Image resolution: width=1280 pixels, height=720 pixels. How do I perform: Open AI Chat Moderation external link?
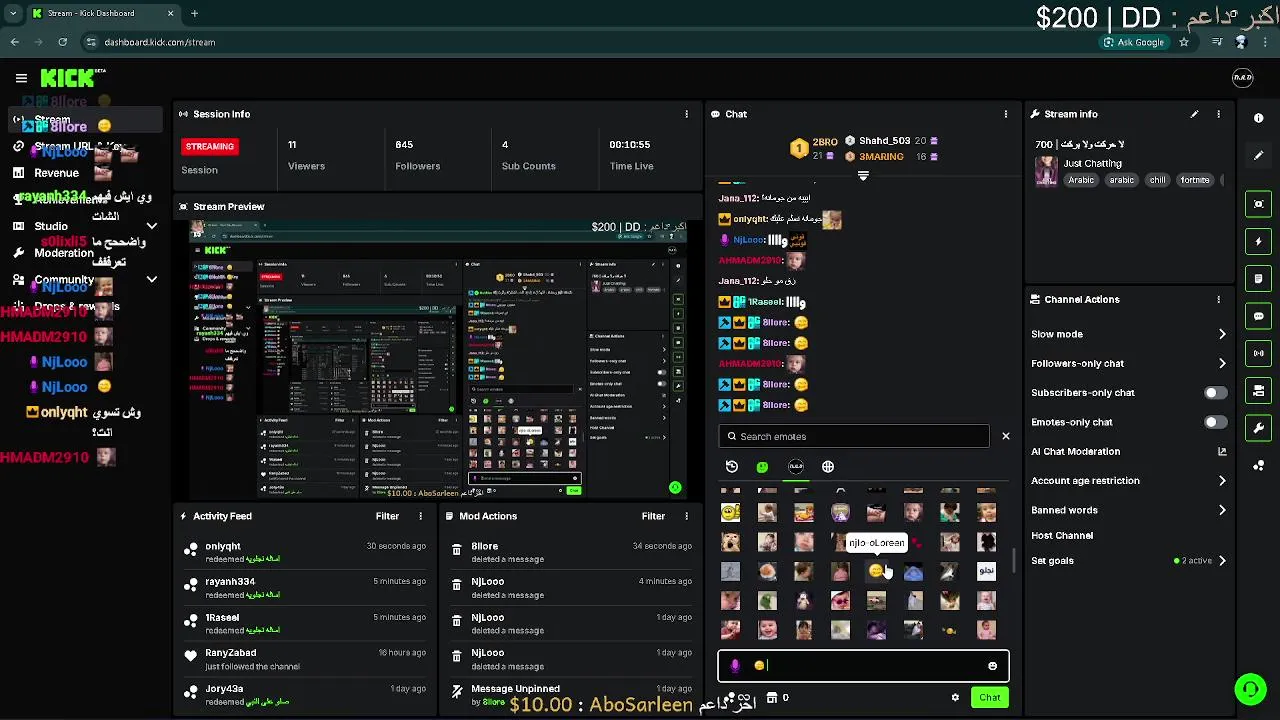click(x=1221, y=452)
